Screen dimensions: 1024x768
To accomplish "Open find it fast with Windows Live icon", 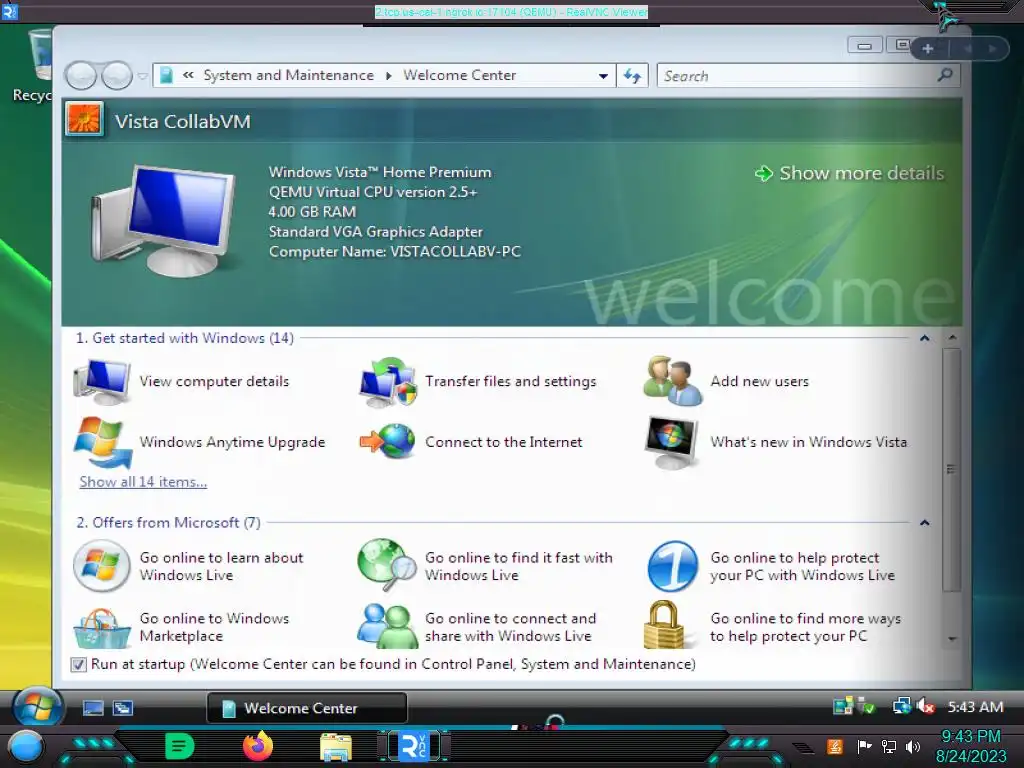I will 387,565.
